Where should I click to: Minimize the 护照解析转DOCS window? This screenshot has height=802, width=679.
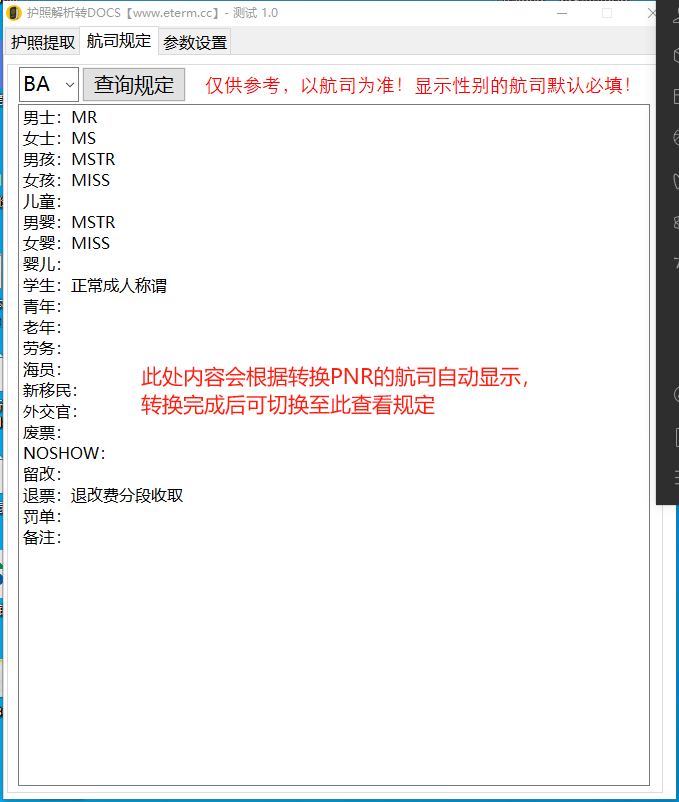[x=562, y=13]
